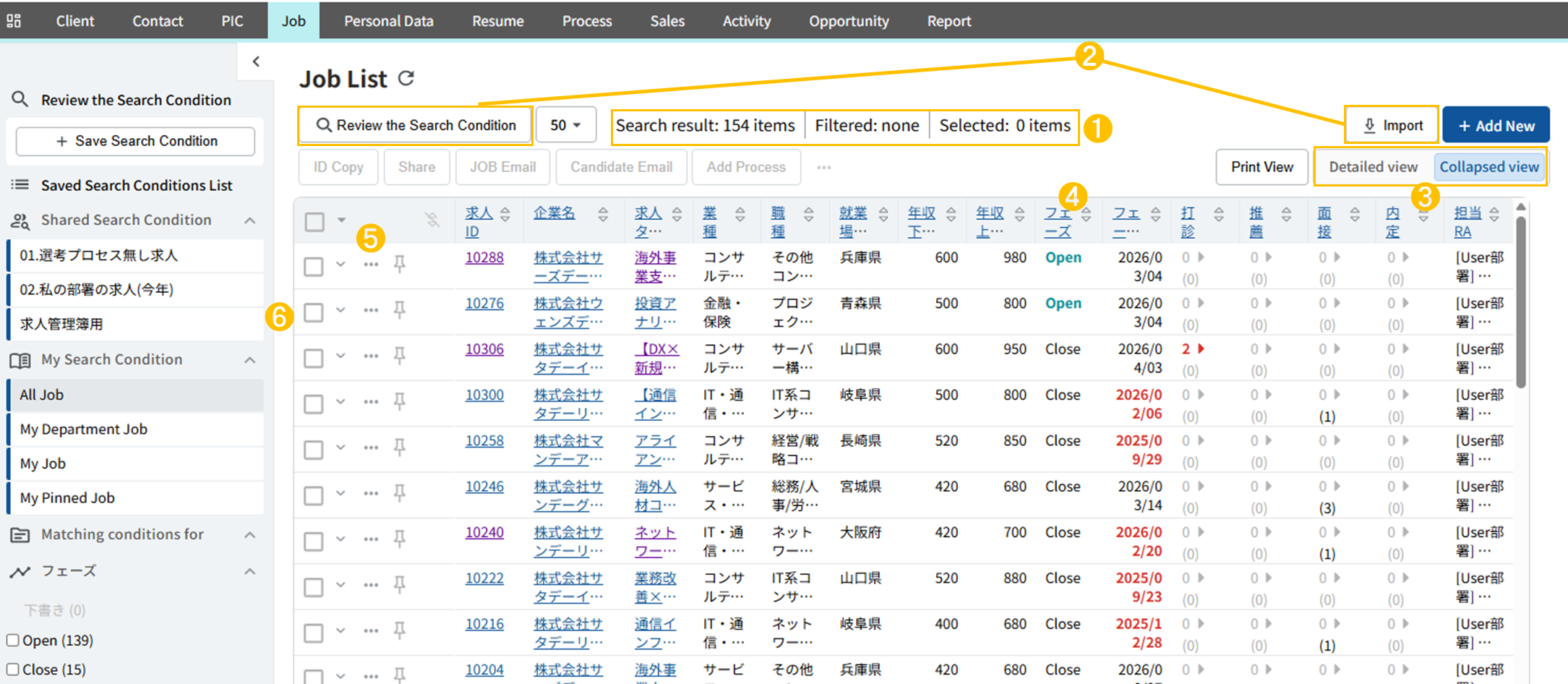Screen dimensions: 1568x684
Task: Expand row details for job 10300
Action: (x=340, y=402)
